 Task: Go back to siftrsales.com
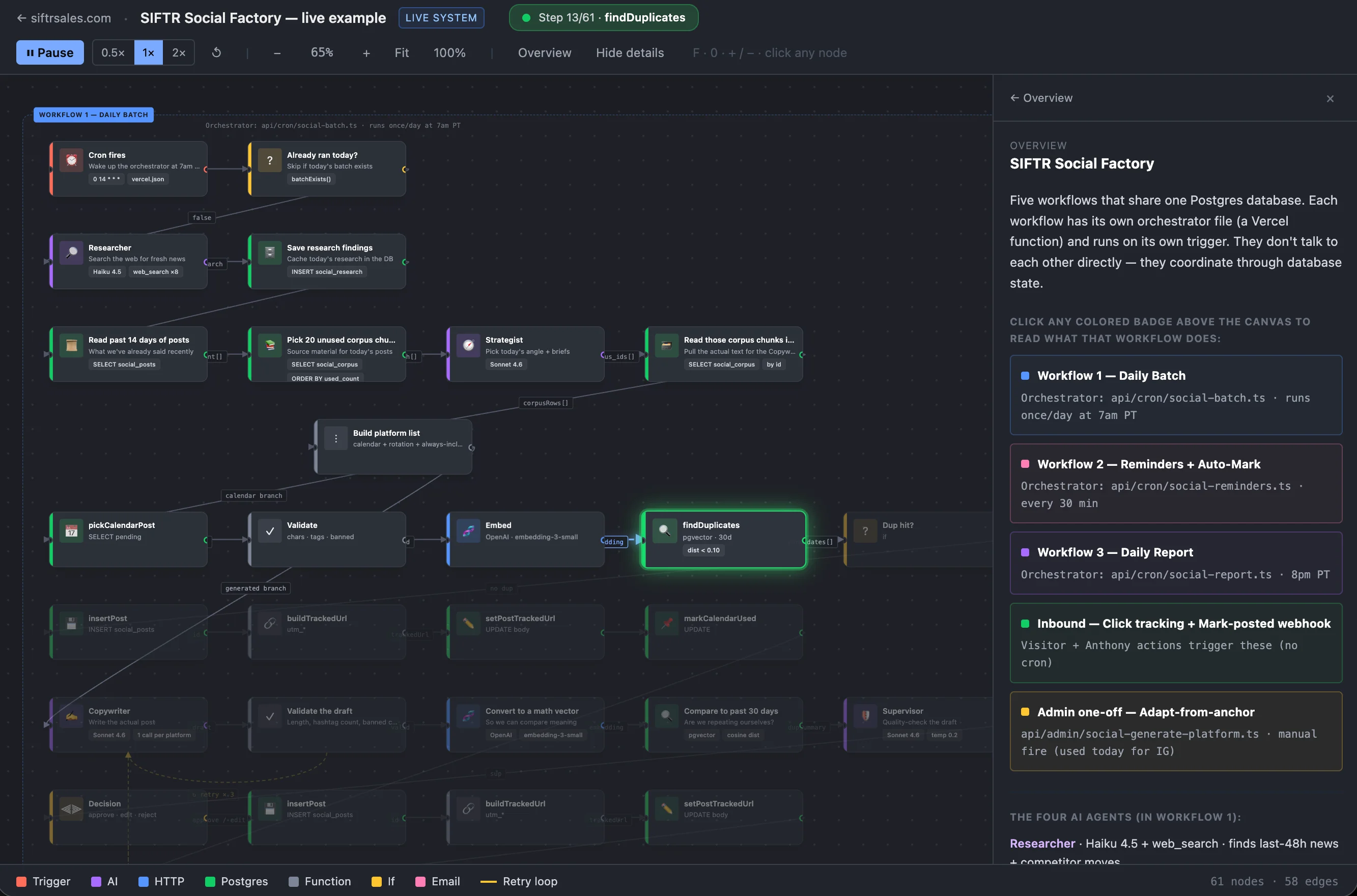(64, 18)
